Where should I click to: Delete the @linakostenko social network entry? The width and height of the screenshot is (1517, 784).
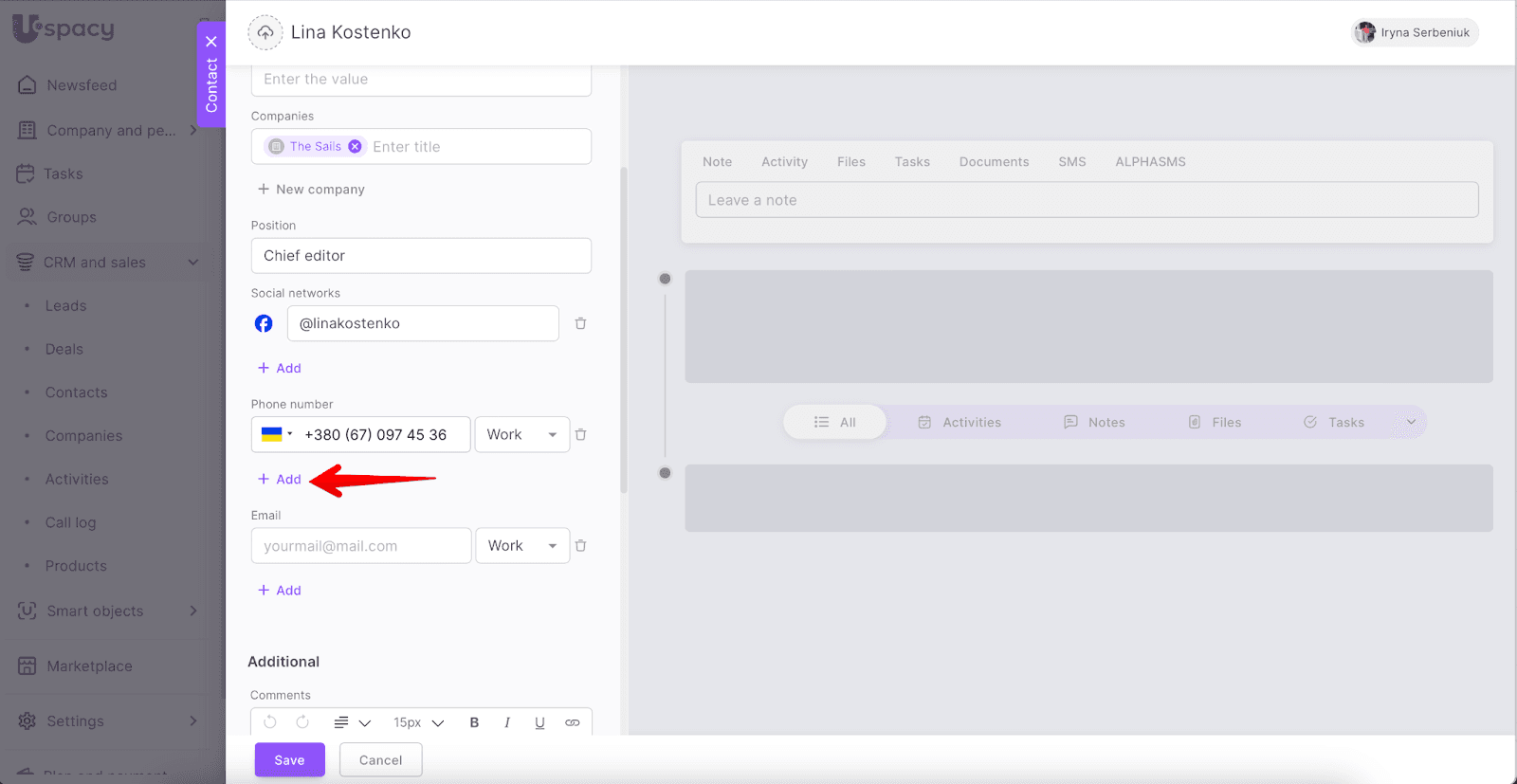click(580, 323)
